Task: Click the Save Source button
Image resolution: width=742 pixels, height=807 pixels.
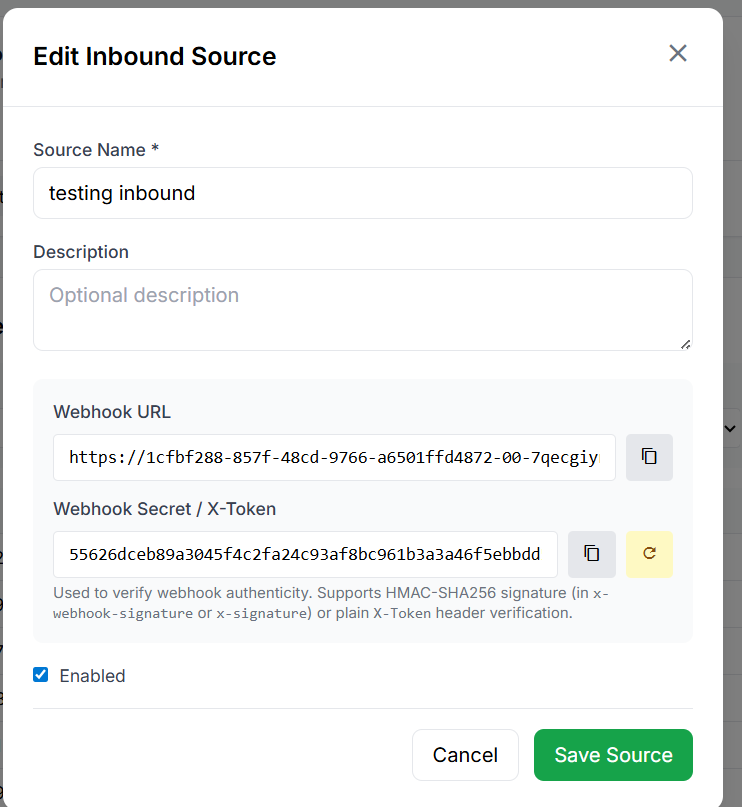Action: pyautogui.click(x=613, y=755)
